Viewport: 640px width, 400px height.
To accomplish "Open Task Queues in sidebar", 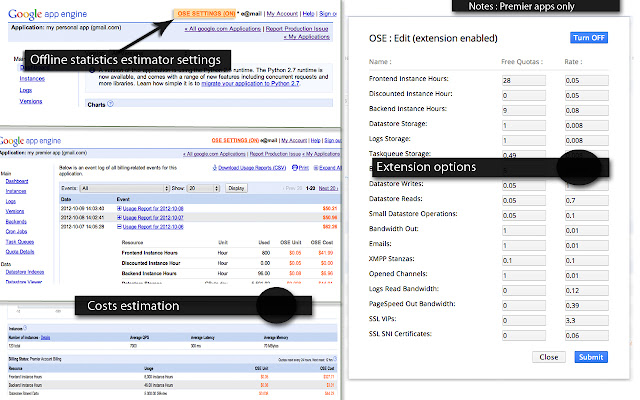I will [20, 242].
